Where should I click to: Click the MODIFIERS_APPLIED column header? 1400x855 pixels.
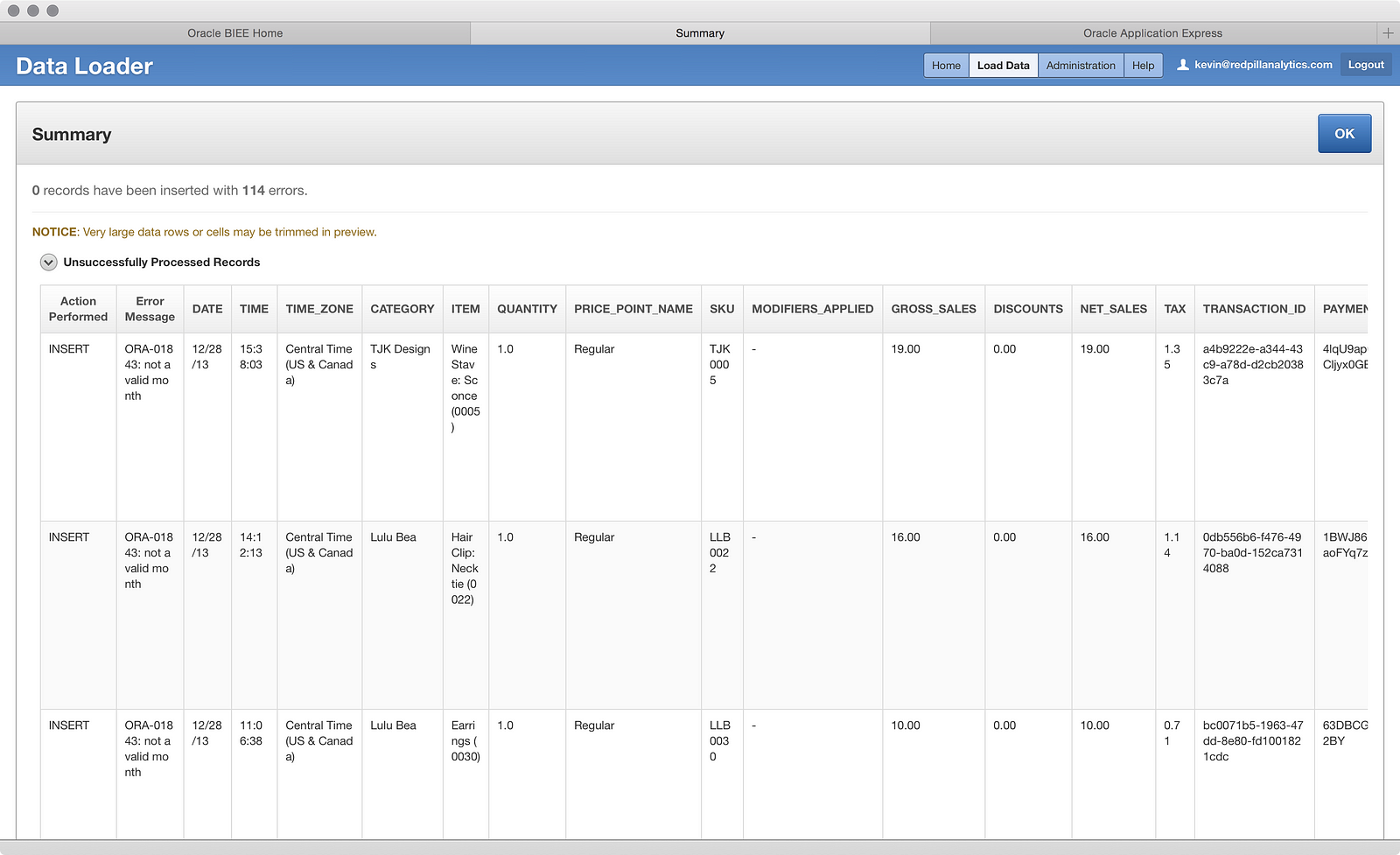click(x=813, y=309)
